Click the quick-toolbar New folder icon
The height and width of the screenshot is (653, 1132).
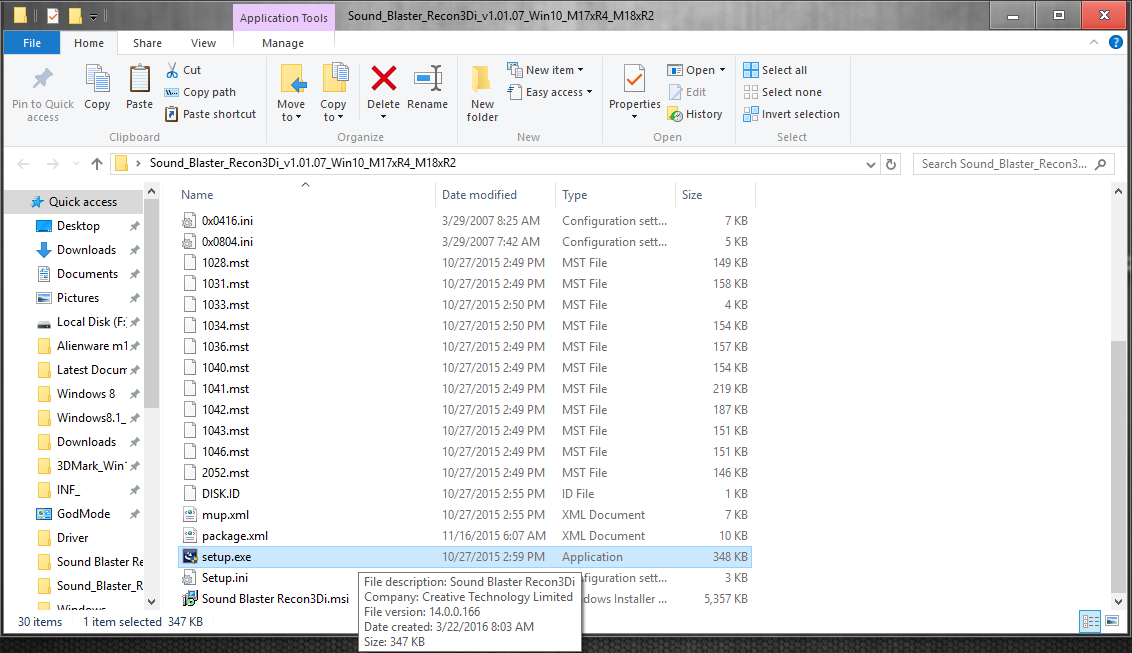75,15
